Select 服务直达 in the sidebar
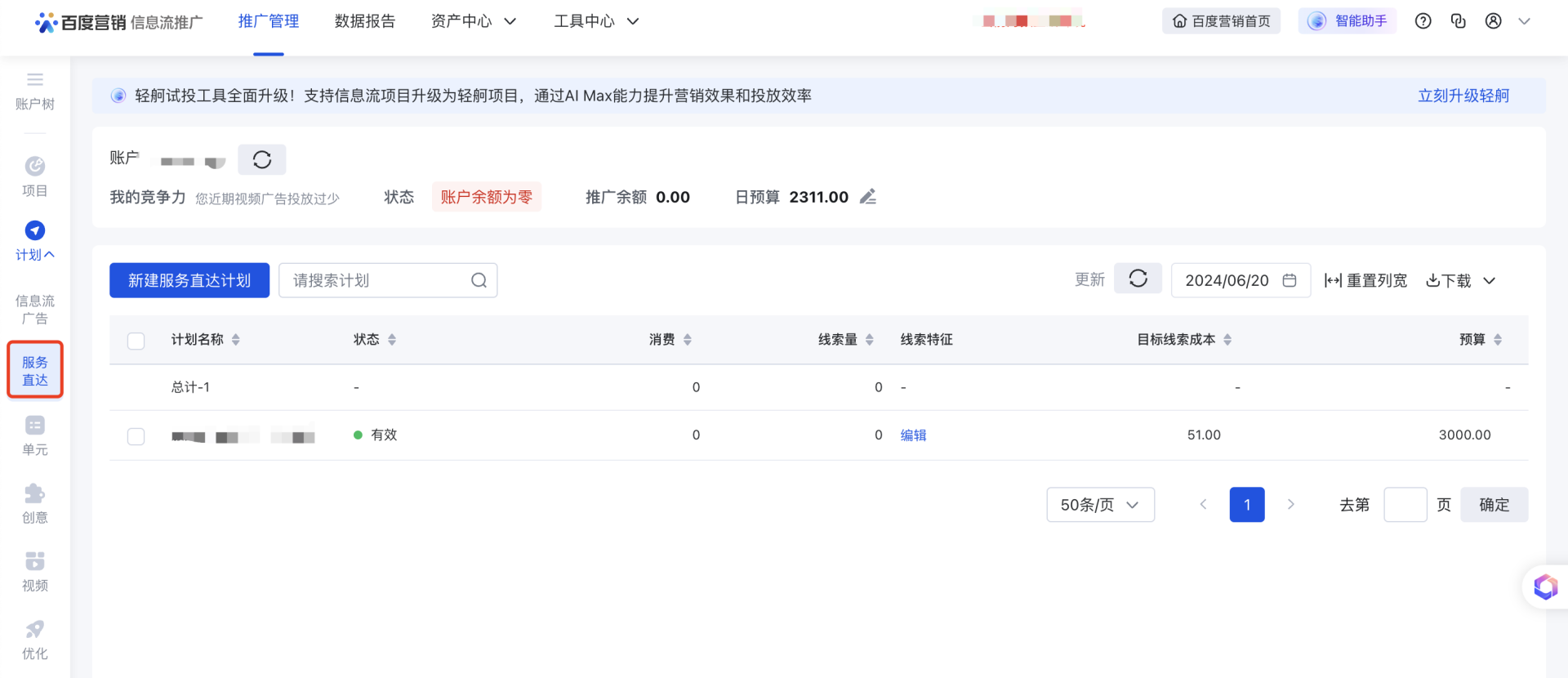Image resolution: width=1568 pixels, height=678 pixels. tap(35, 371)
